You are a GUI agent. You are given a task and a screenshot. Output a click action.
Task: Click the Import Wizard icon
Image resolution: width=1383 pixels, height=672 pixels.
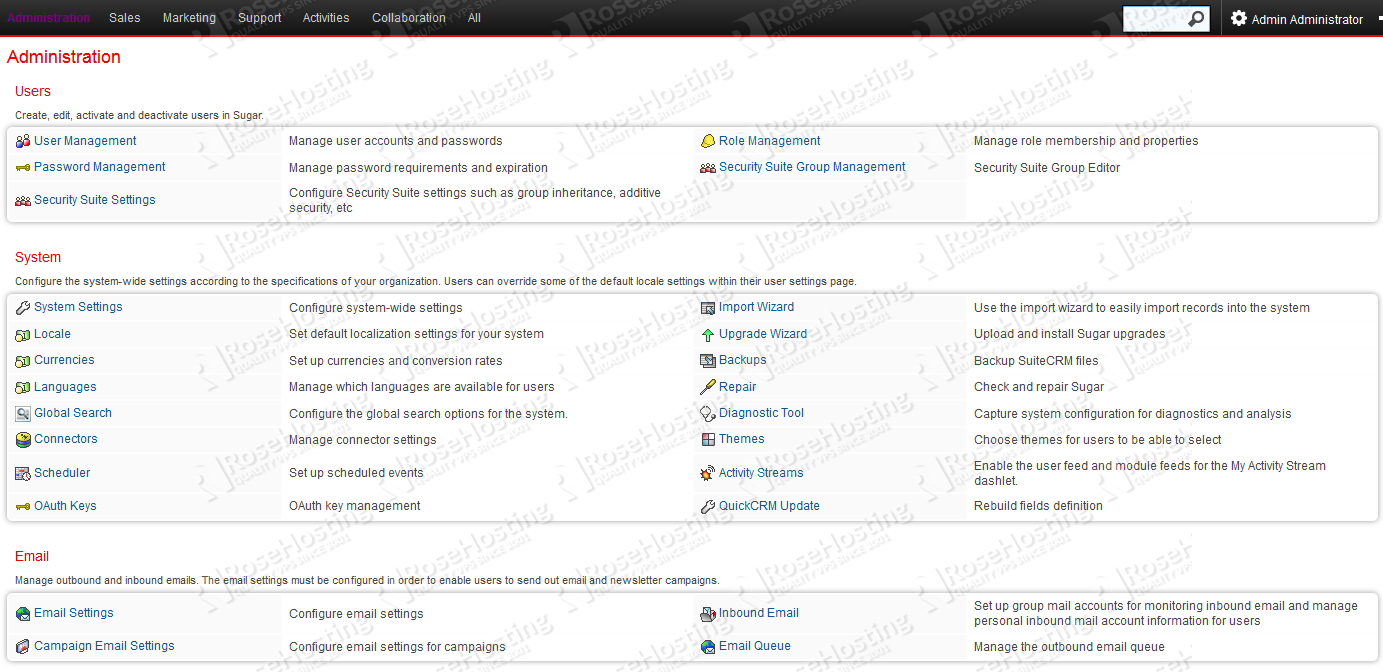[708, 308]
